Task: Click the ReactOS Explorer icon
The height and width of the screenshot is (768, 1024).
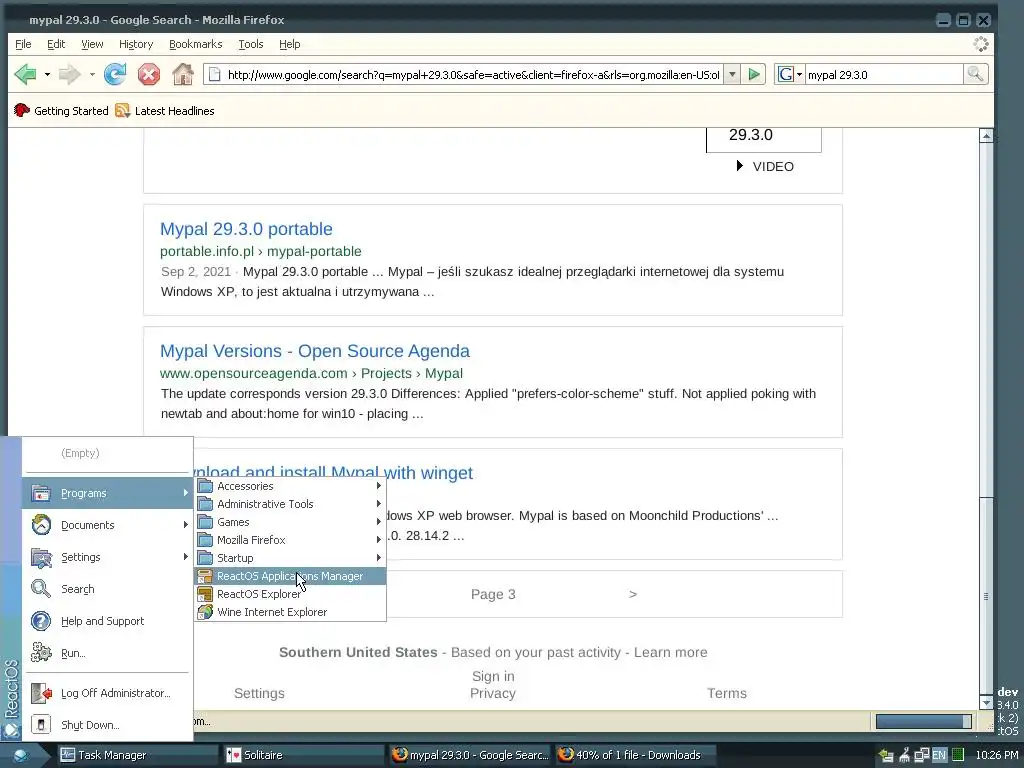Action: 205,594
